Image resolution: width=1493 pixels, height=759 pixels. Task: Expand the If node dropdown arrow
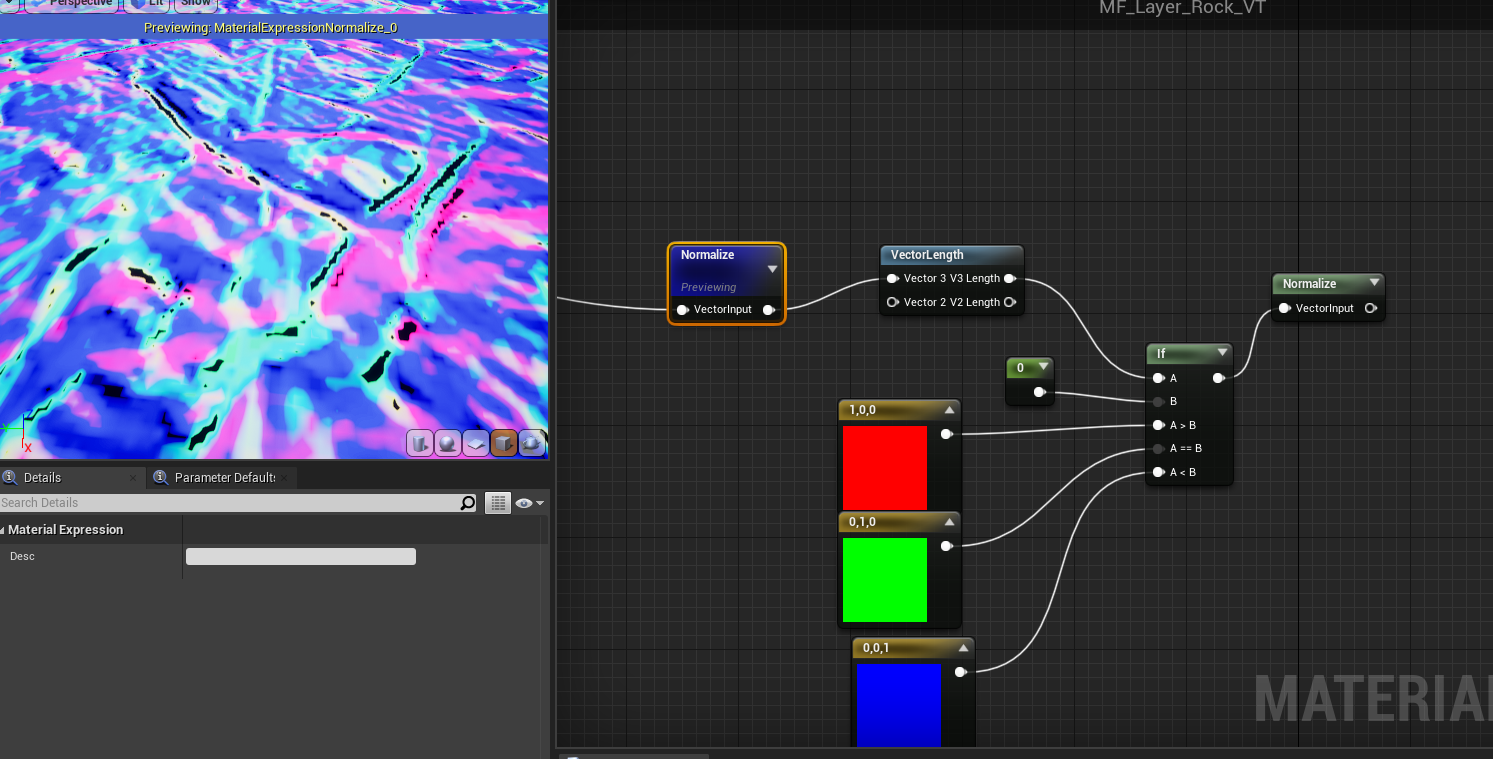(x=1222, y=353)
